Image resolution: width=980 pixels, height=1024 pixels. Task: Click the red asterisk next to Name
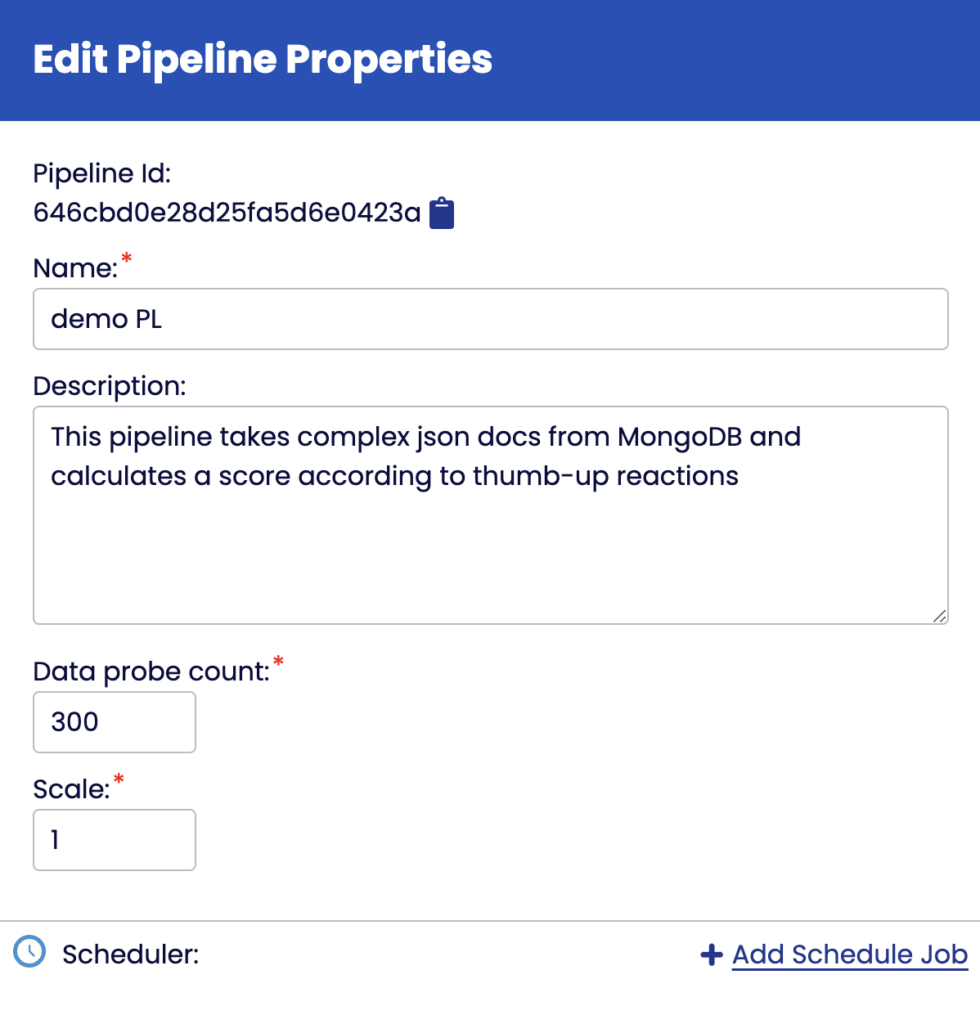(x=127, y=259)
